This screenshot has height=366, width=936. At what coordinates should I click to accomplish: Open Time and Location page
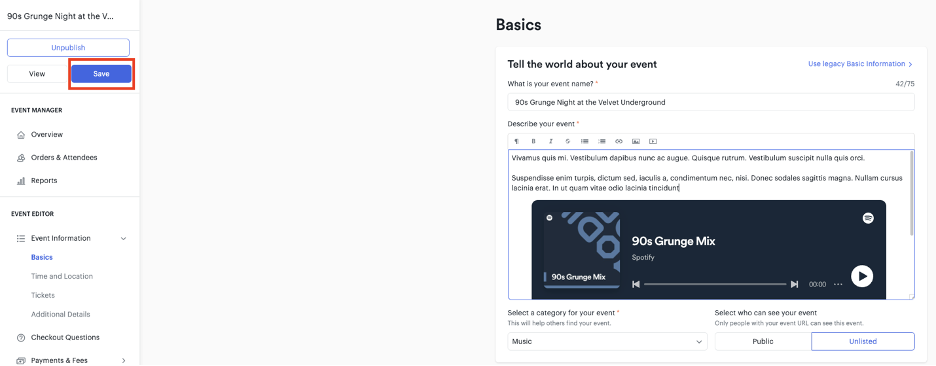62,276
